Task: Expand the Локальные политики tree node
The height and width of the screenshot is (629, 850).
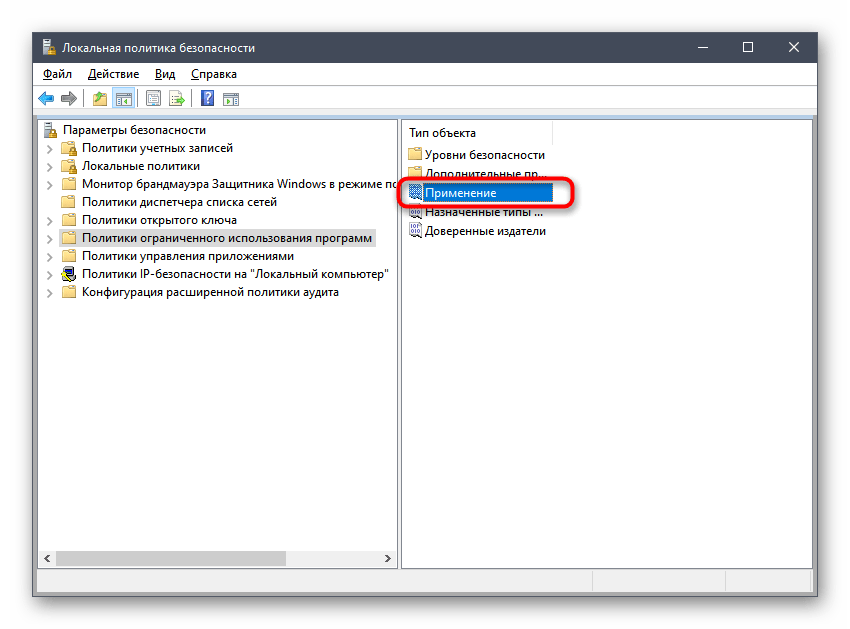Action: (x=51, y=166)
